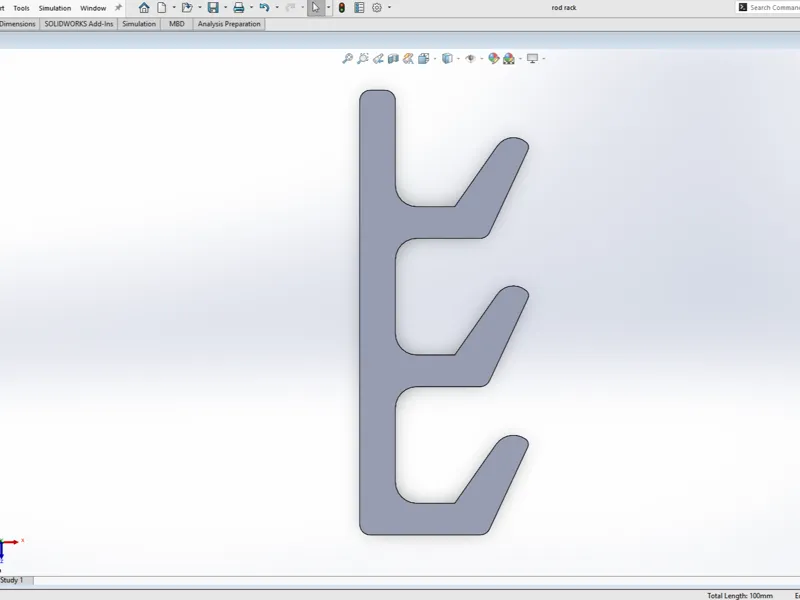Viewport: 800px width, 600px height.
Task: Switch to Previous View
Action: coord(378,59)
